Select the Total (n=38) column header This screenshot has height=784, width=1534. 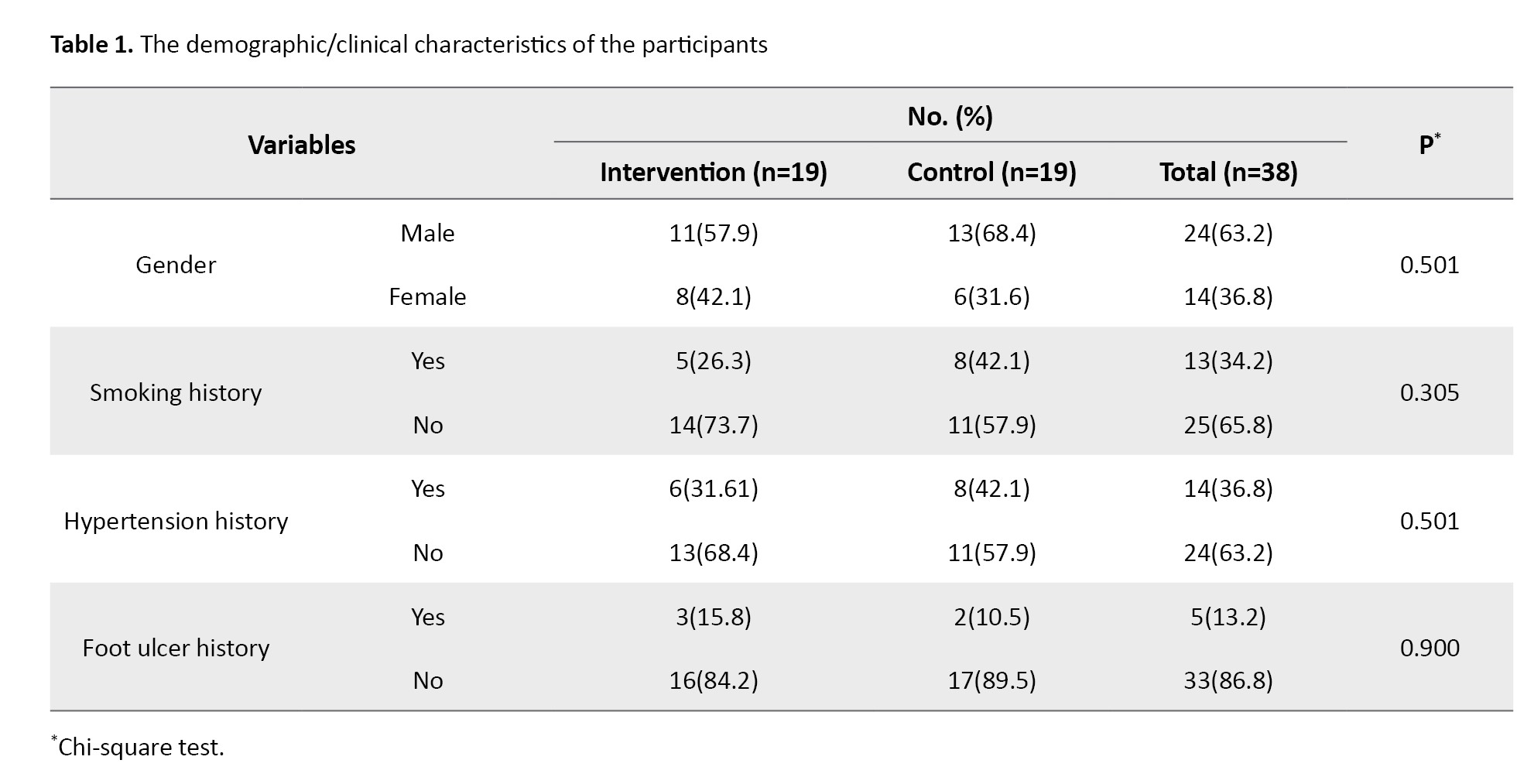1228,172
